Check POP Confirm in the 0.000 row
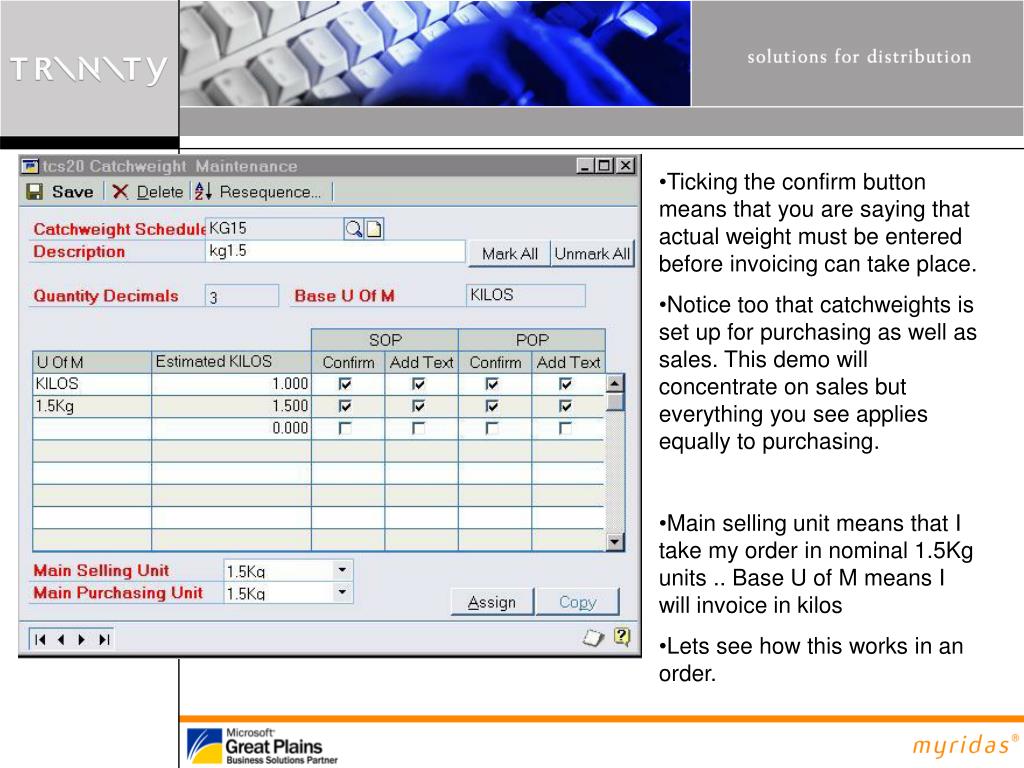Viewport: 1024px width, 768px height. (492, 428)
